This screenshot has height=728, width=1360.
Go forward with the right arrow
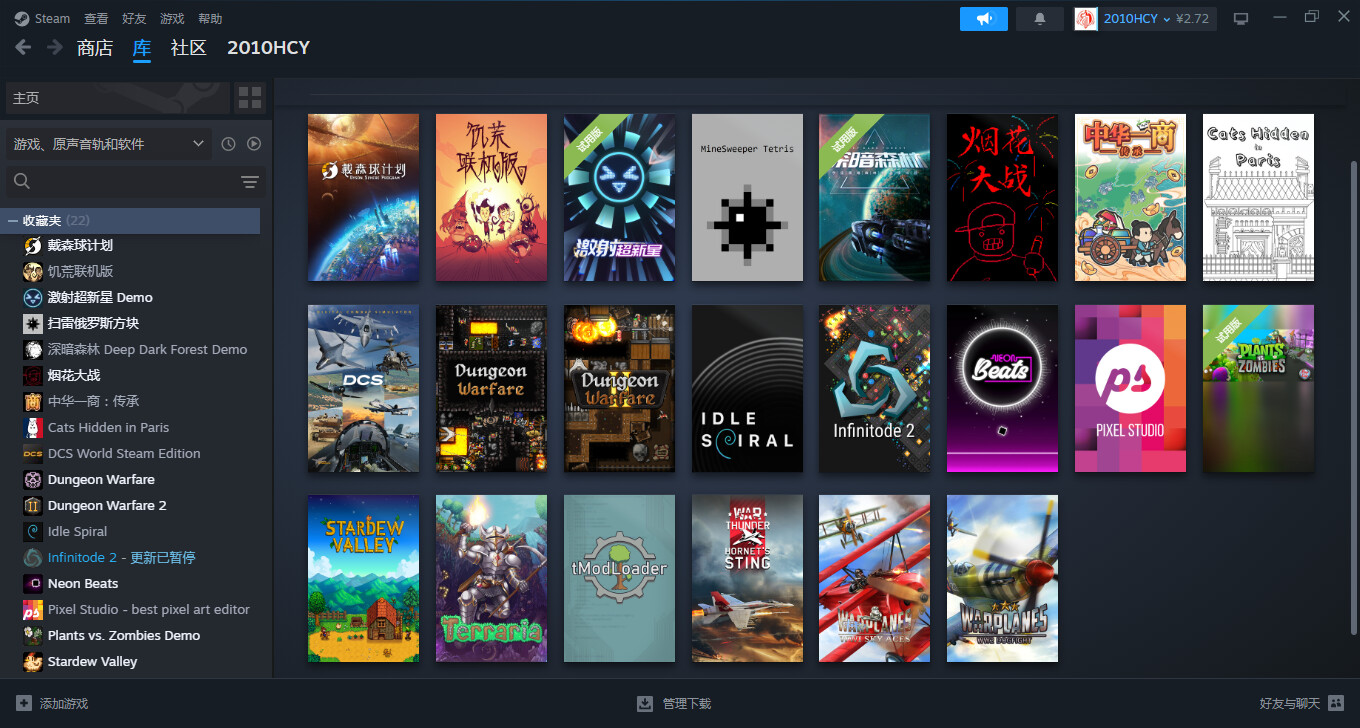tap(54, 47)
